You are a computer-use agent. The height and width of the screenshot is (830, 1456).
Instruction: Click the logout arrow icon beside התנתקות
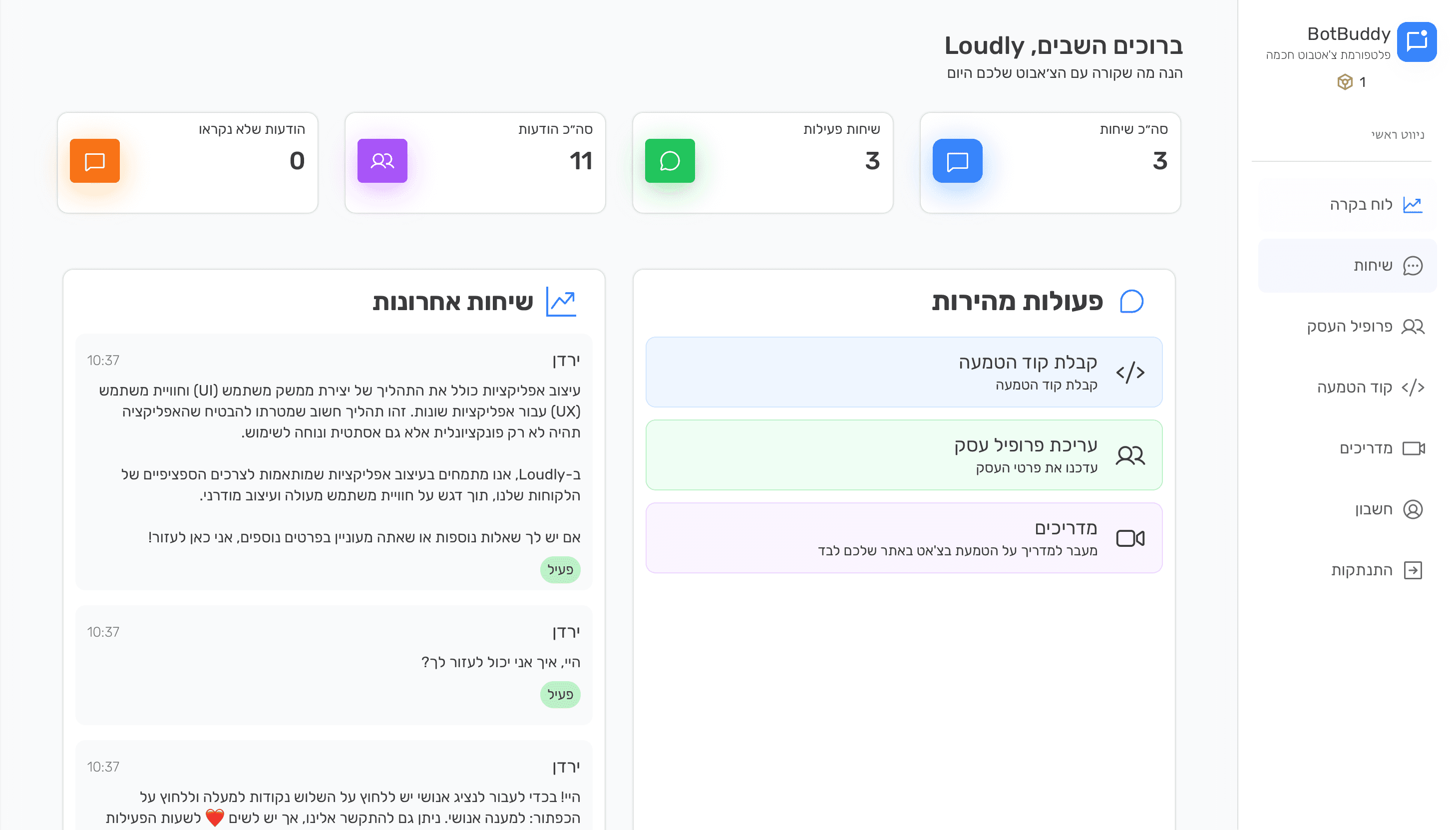click(1412, 570)
